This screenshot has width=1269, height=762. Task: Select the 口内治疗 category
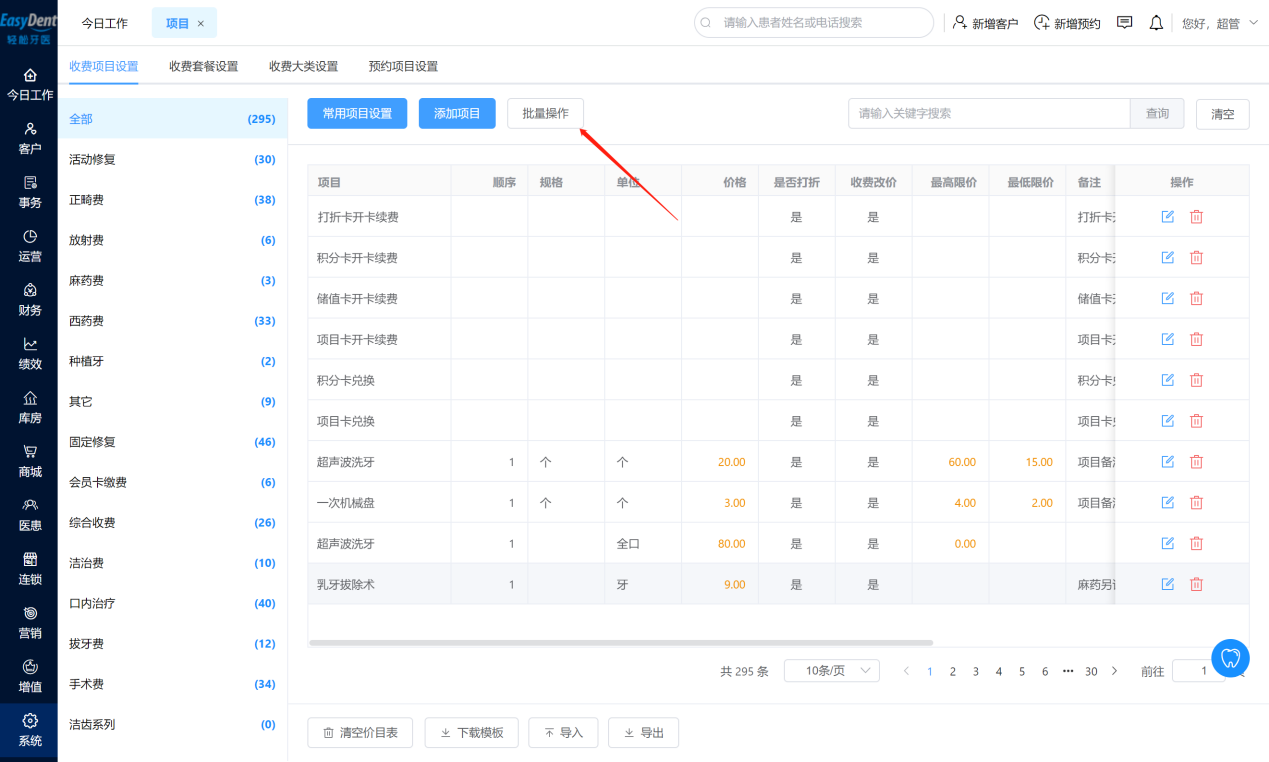[172, 603]
